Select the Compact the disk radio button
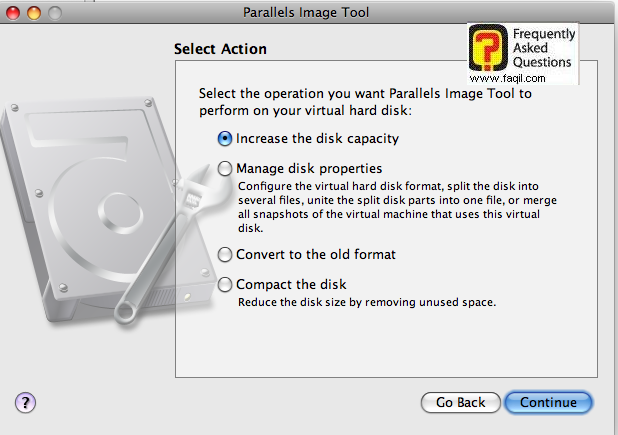The width and height of the screenshot is (618, 435). coord(225,284)
